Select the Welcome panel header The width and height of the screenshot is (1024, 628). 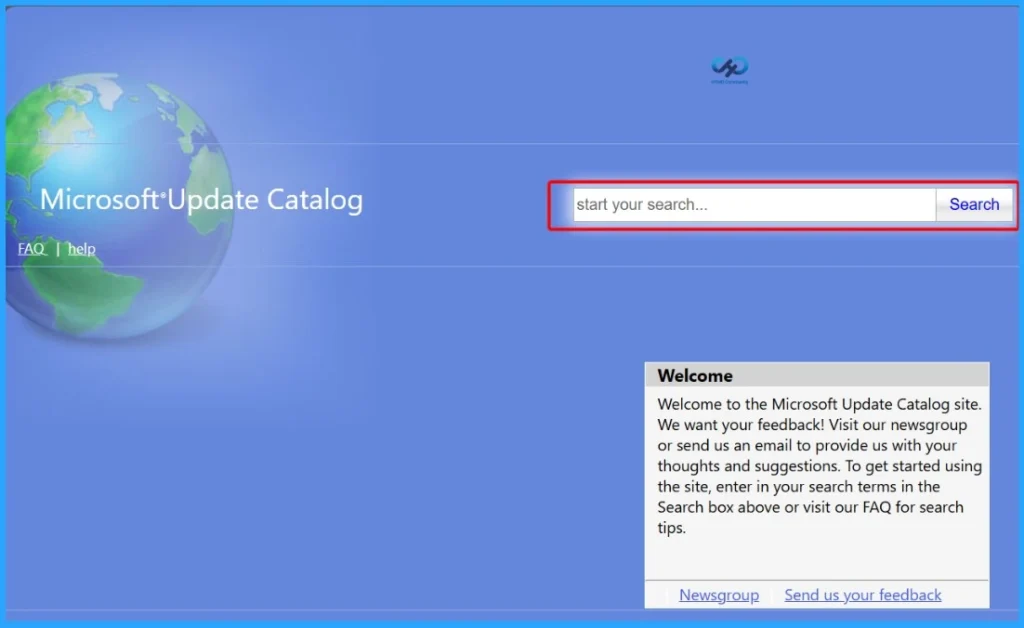click(816, 376)
